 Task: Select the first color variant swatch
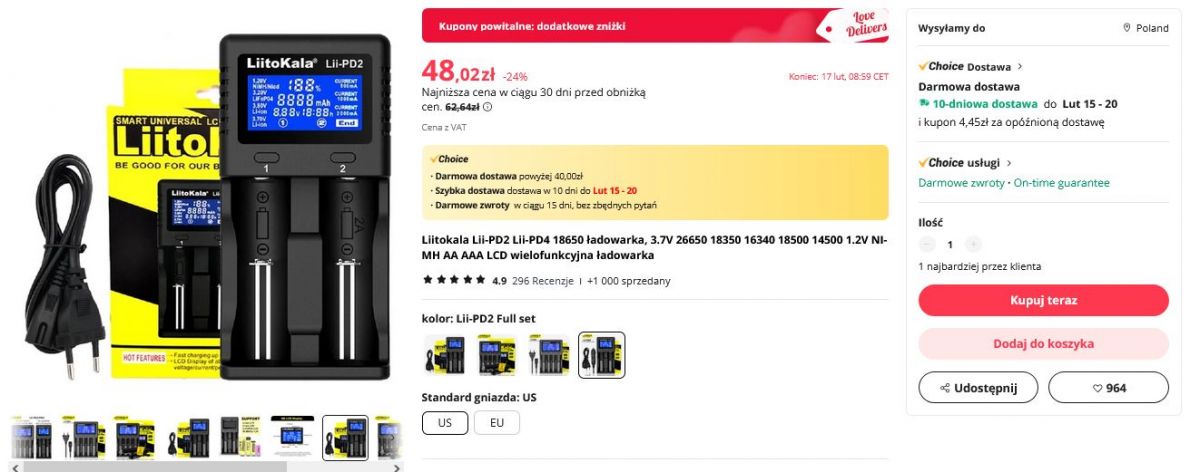point(445,355)
